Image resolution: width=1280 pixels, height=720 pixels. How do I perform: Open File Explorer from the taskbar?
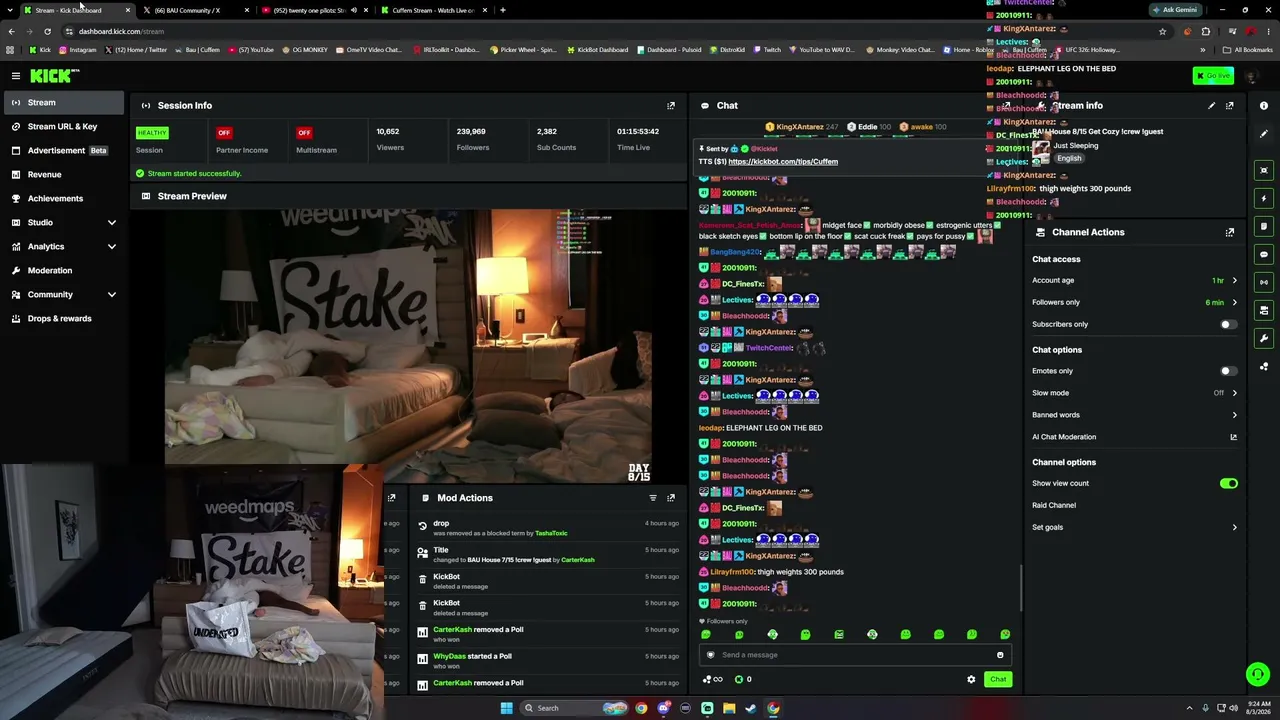point(729,708)
